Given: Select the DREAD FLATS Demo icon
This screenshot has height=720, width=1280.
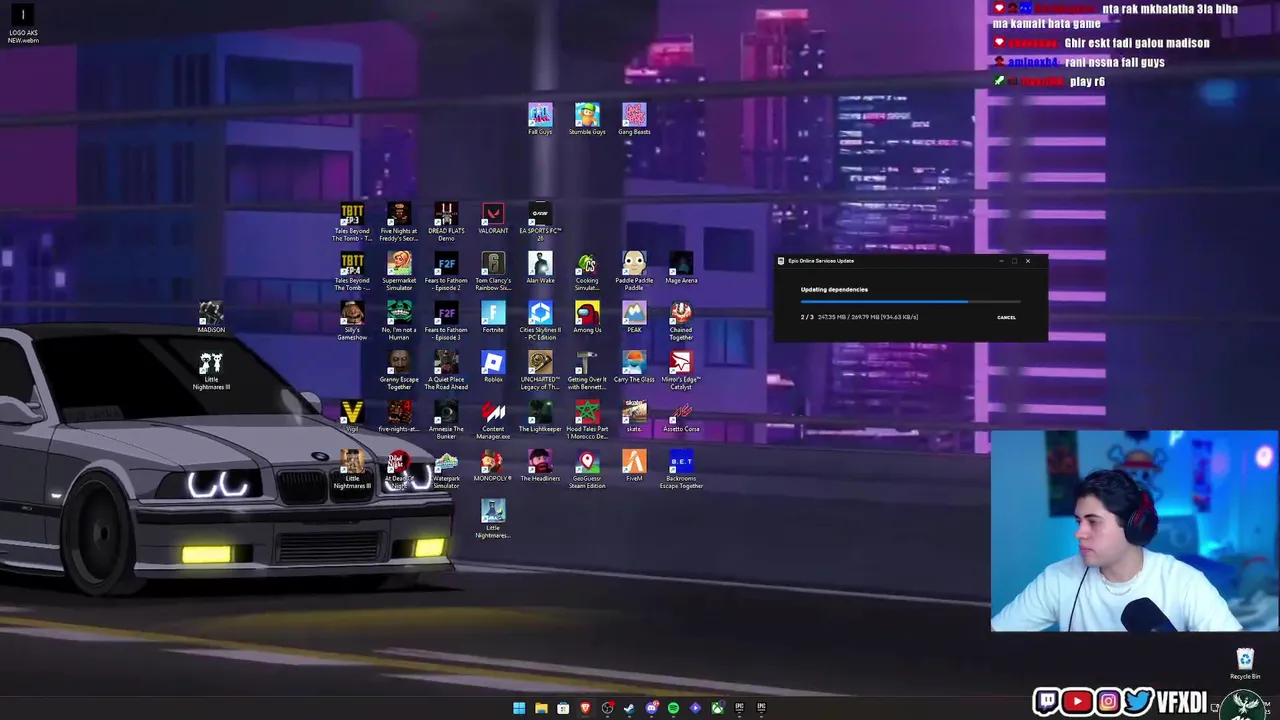Looking at the screenshot, I should pos(446,221).
